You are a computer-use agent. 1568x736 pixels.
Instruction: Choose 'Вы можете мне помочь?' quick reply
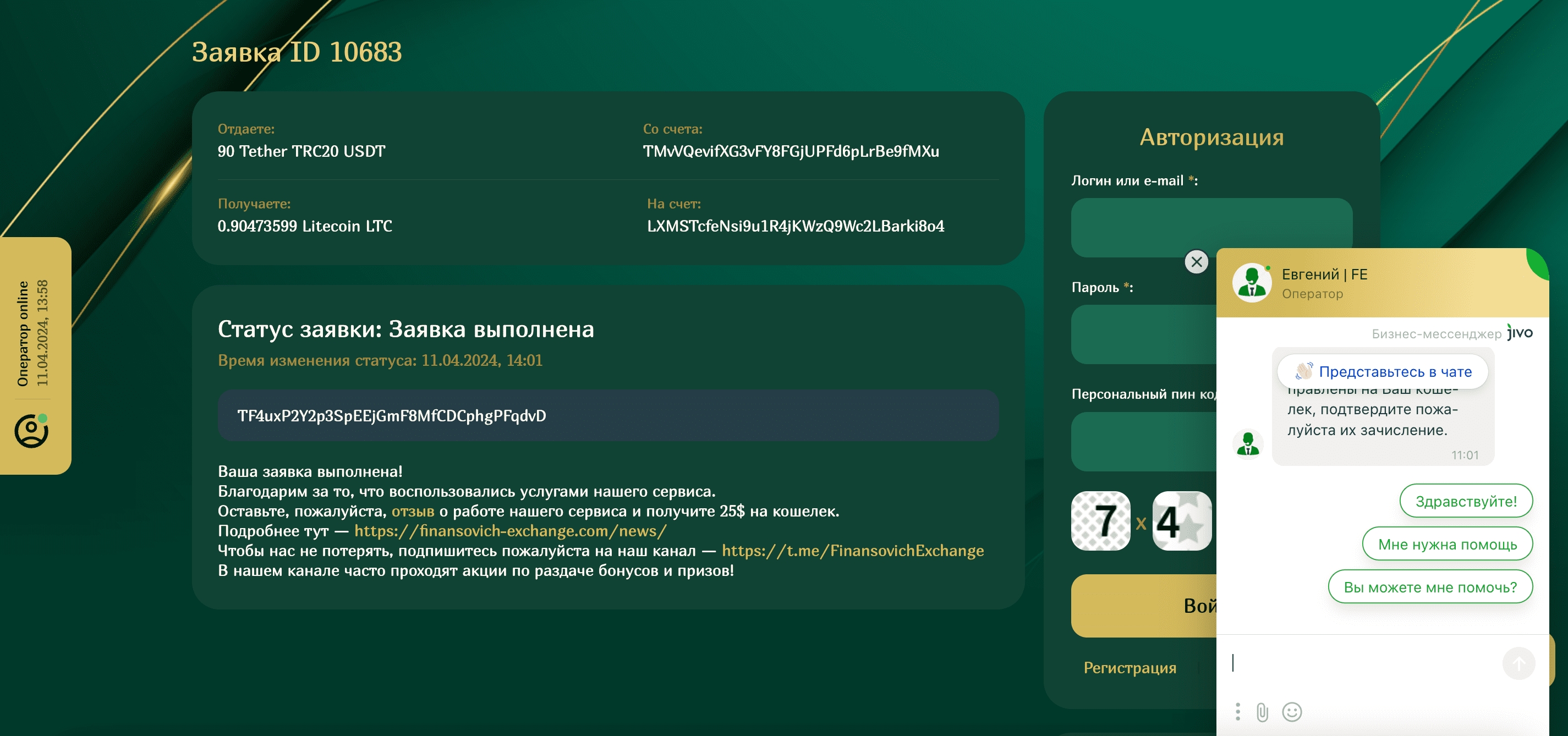tap(1430, 587)
